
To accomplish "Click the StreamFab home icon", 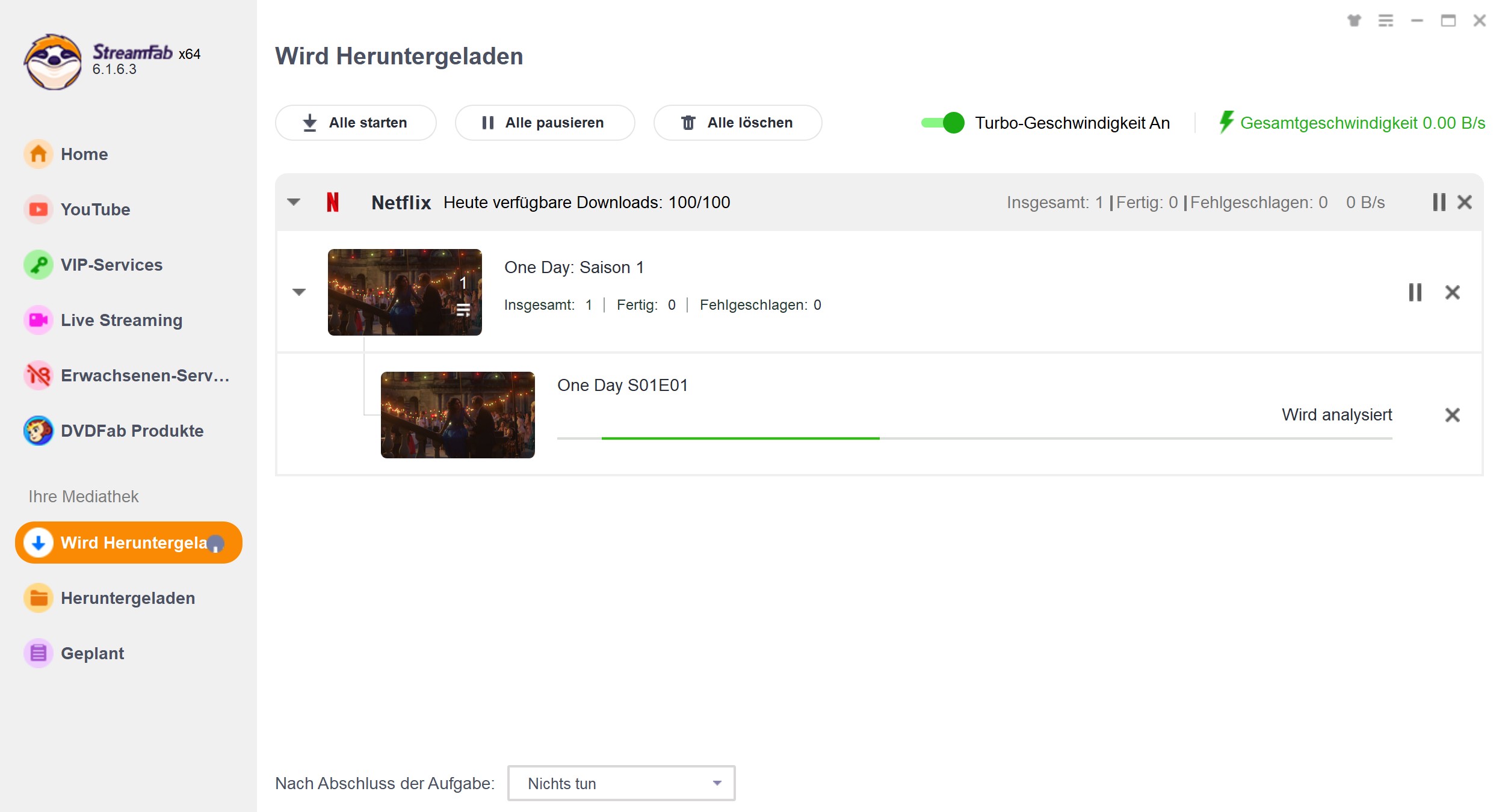I will click(37, 154).
